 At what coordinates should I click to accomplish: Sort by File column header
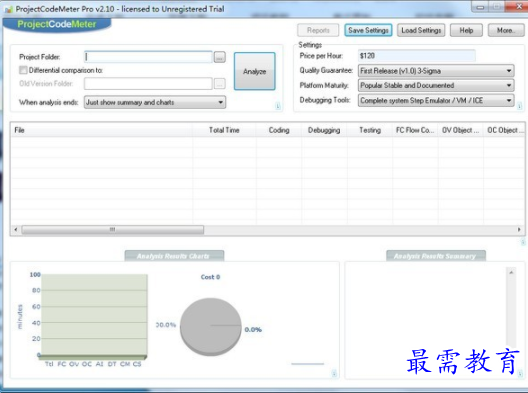pyautogui.click(x=102, y=130)
